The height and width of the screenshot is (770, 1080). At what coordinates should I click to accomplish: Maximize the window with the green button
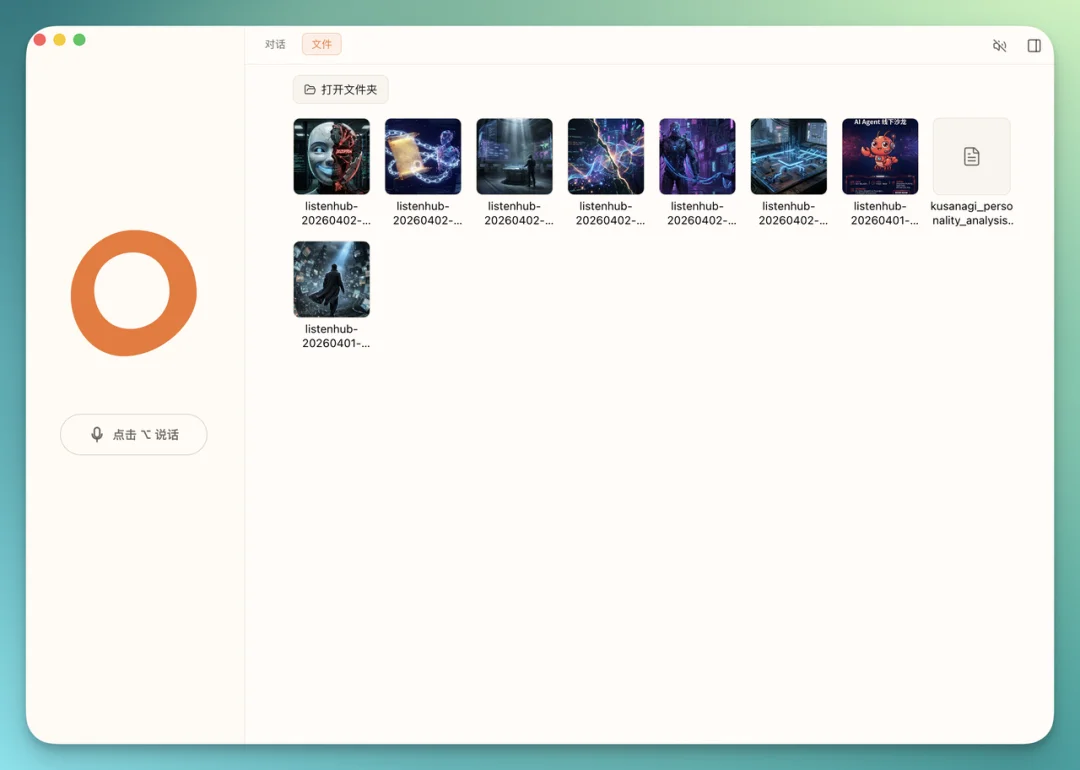coord(79,40)
